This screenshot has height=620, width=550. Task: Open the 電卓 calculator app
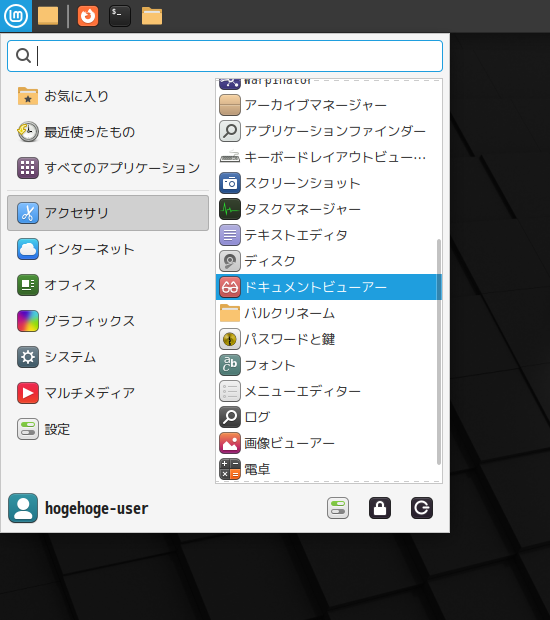[329, 469]
